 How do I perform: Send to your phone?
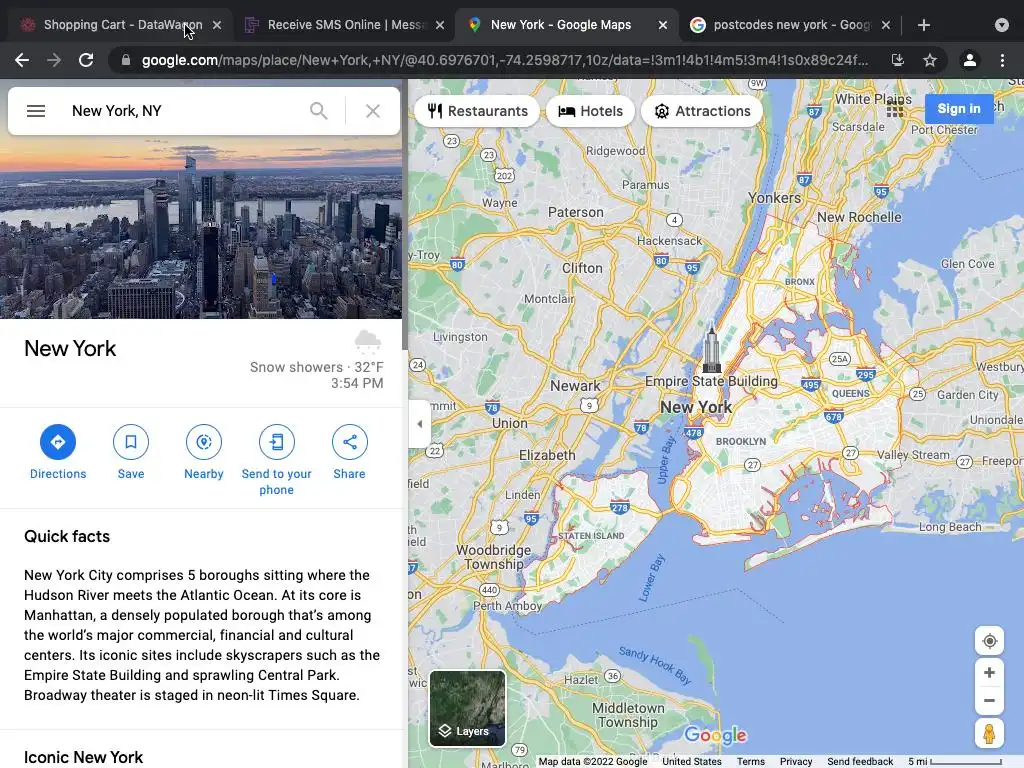[x=276, y=461]
